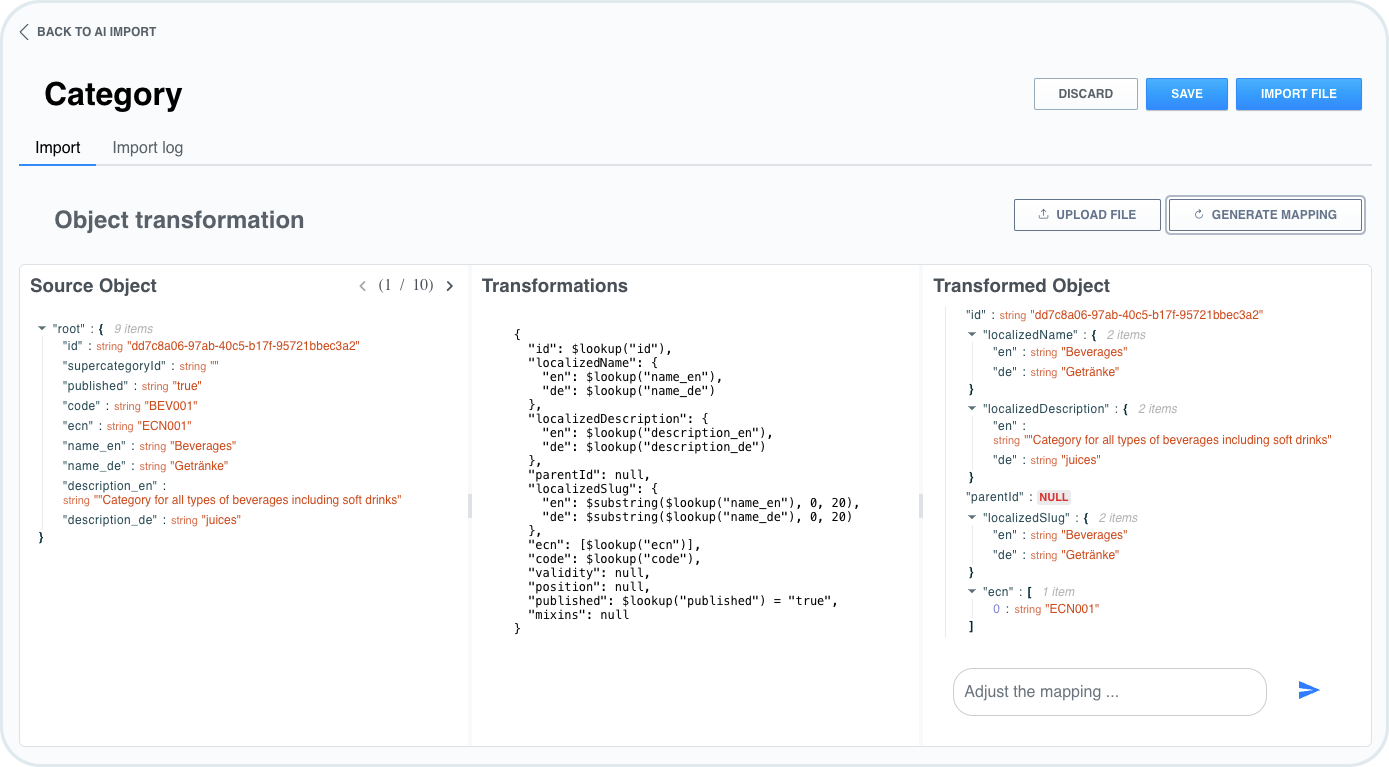The width and height of the screenshot is (1389, 767).
Task: Click the upload icon in Upload File
Action: tap(1044, 215)
